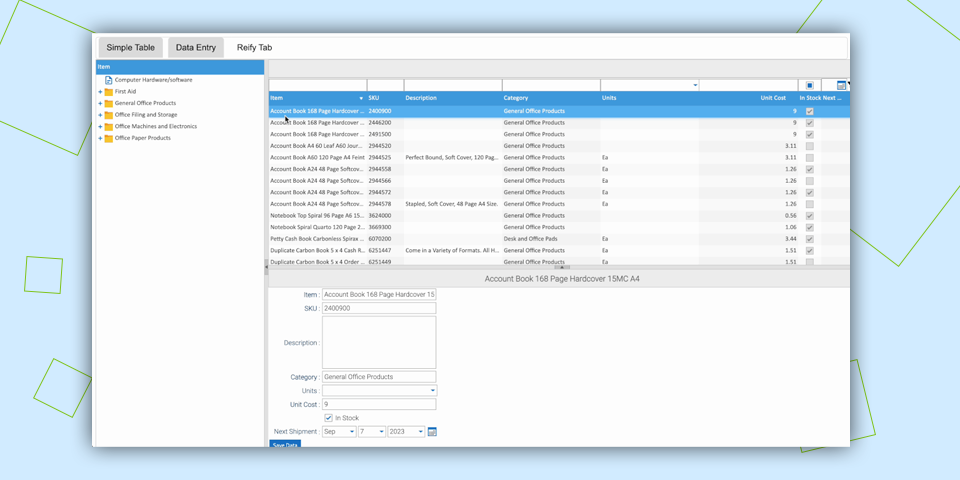Select Notebook Spiral Quarto 120 Page row

(559, 227)
